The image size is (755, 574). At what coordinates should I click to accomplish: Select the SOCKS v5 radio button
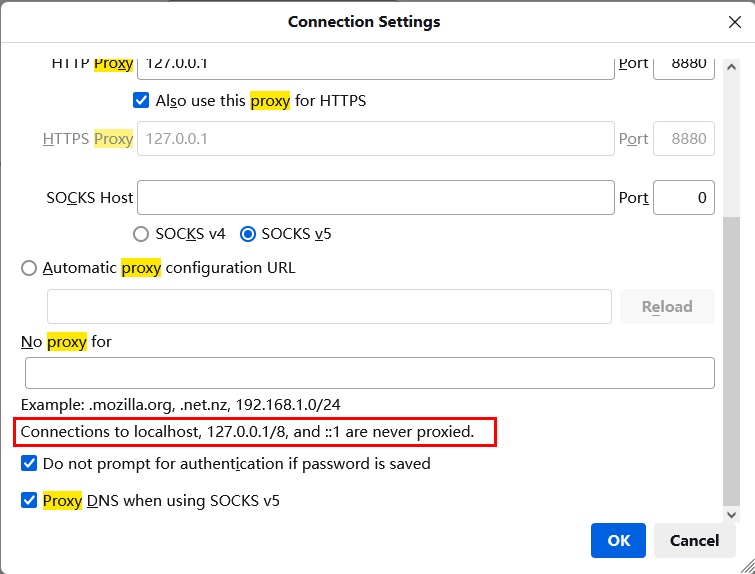coord(247,234)
